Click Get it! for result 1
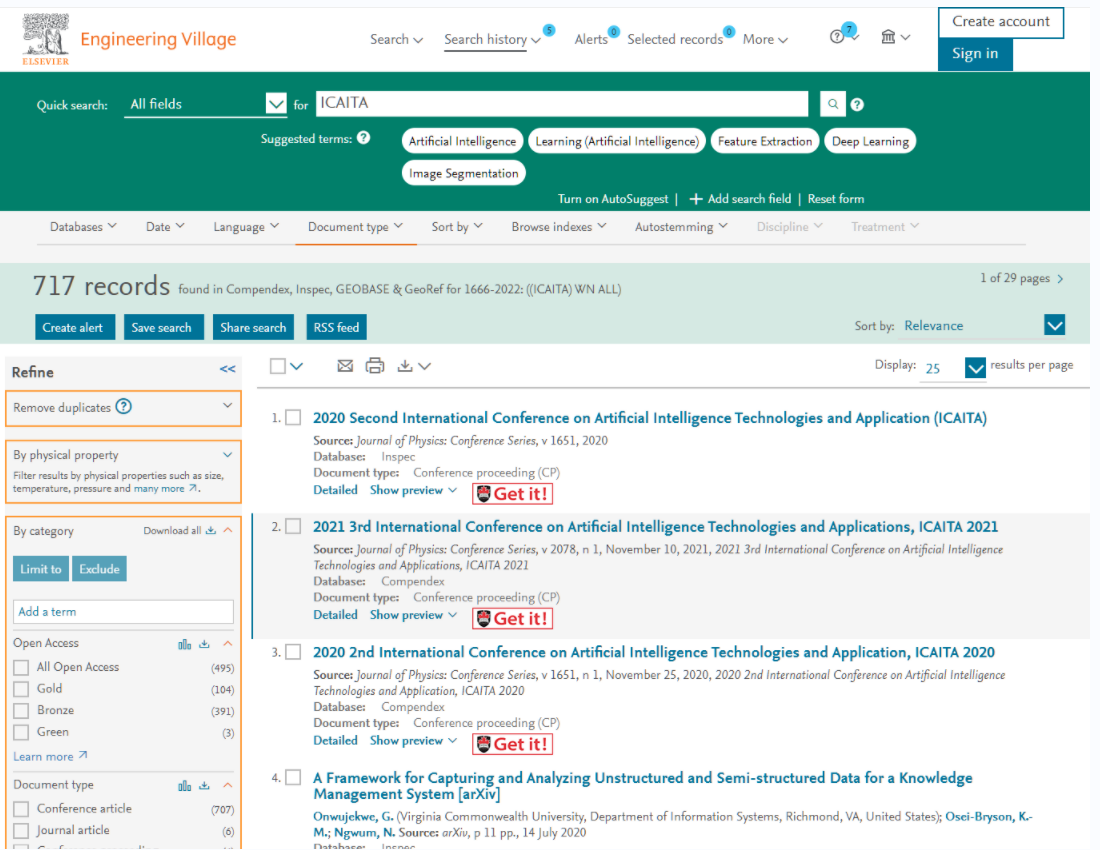The image size is (1100, 850). coord(513,494)
